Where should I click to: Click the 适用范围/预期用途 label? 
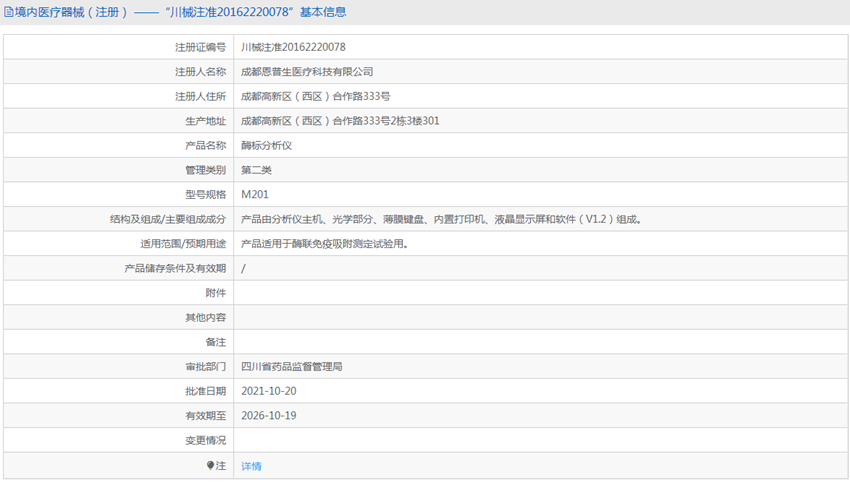(x=183, y=244)
